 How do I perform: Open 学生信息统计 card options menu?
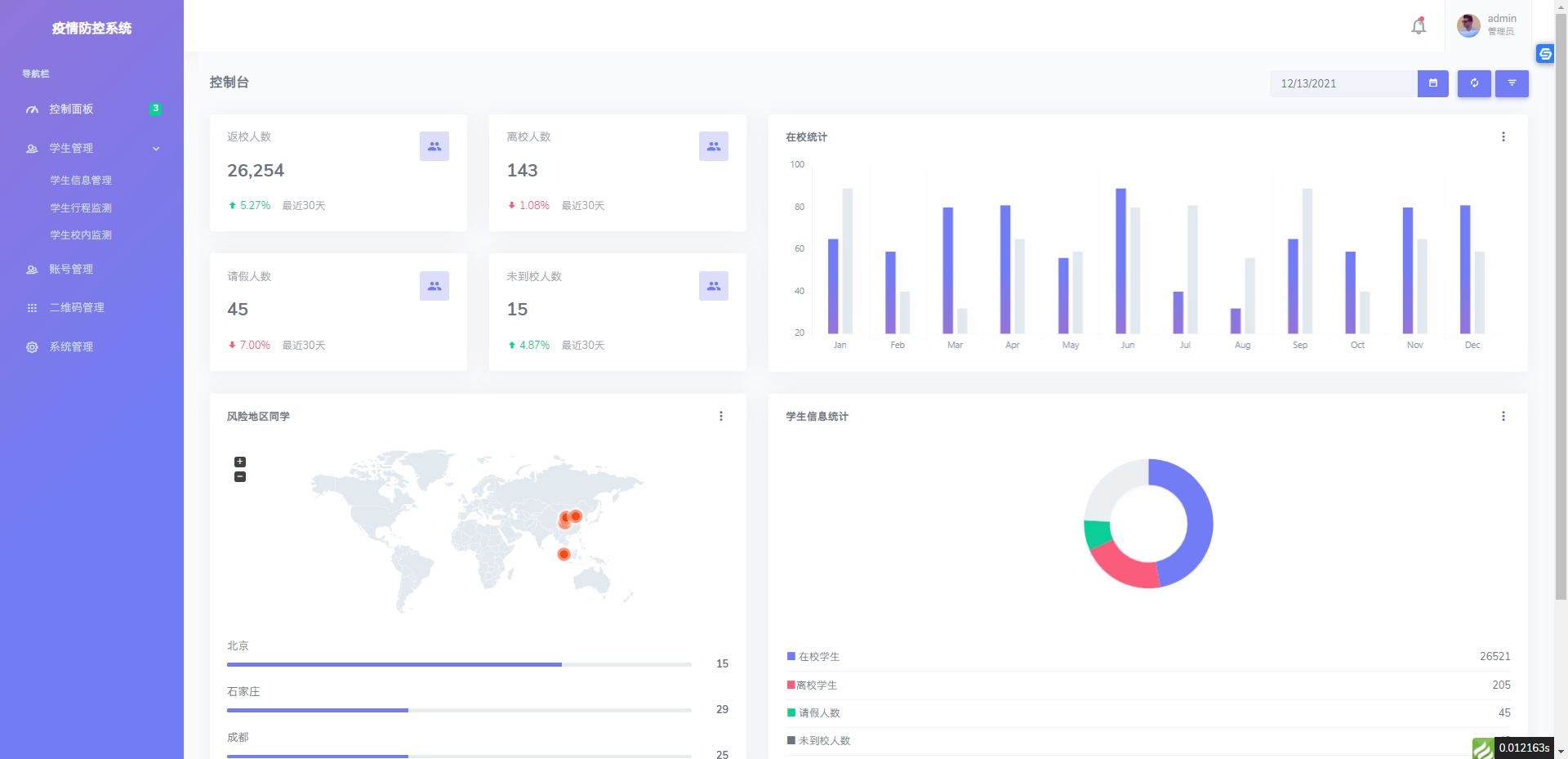[1503, 417]
